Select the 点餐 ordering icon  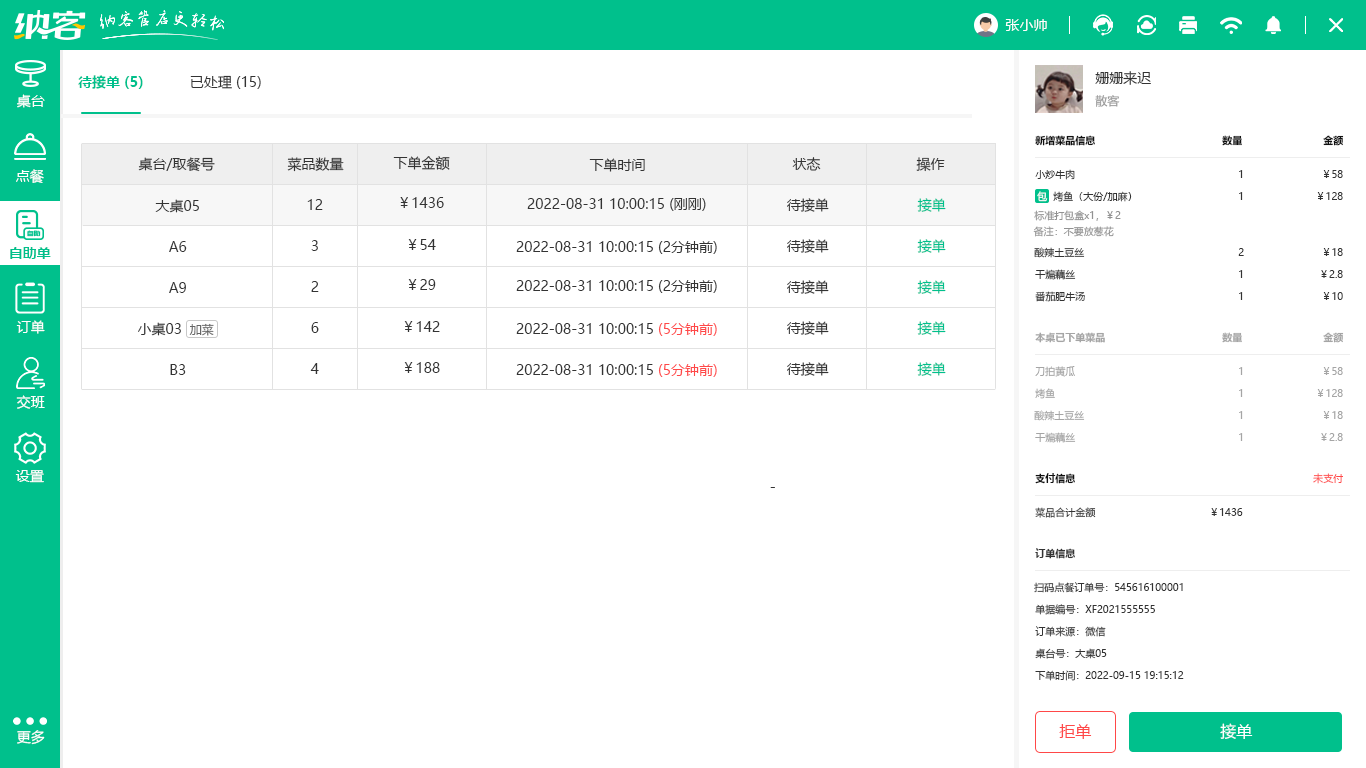tap(30, 155)
